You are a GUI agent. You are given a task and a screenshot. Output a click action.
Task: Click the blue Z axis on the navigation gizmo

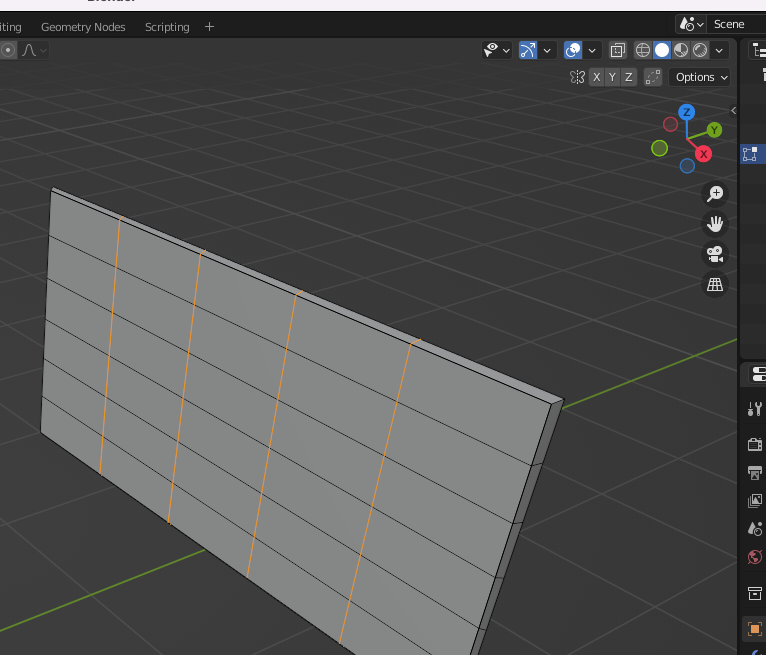click(x=686, y=112)
